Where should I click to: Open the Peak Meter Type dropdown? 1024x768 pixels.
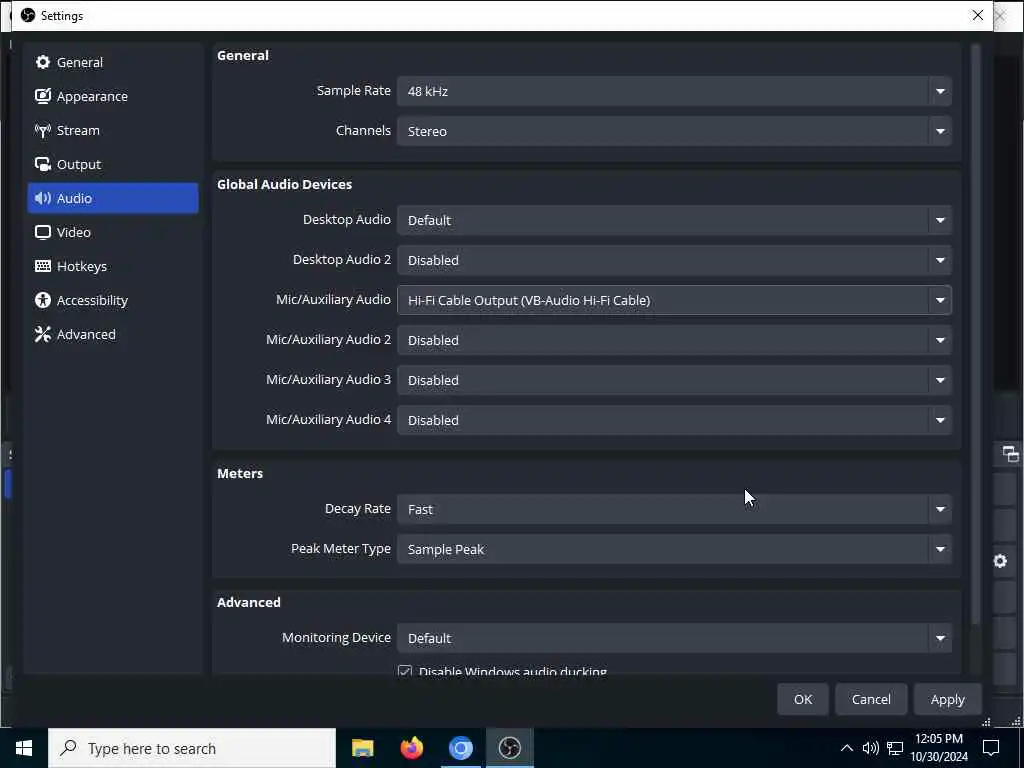coord(674,549)
